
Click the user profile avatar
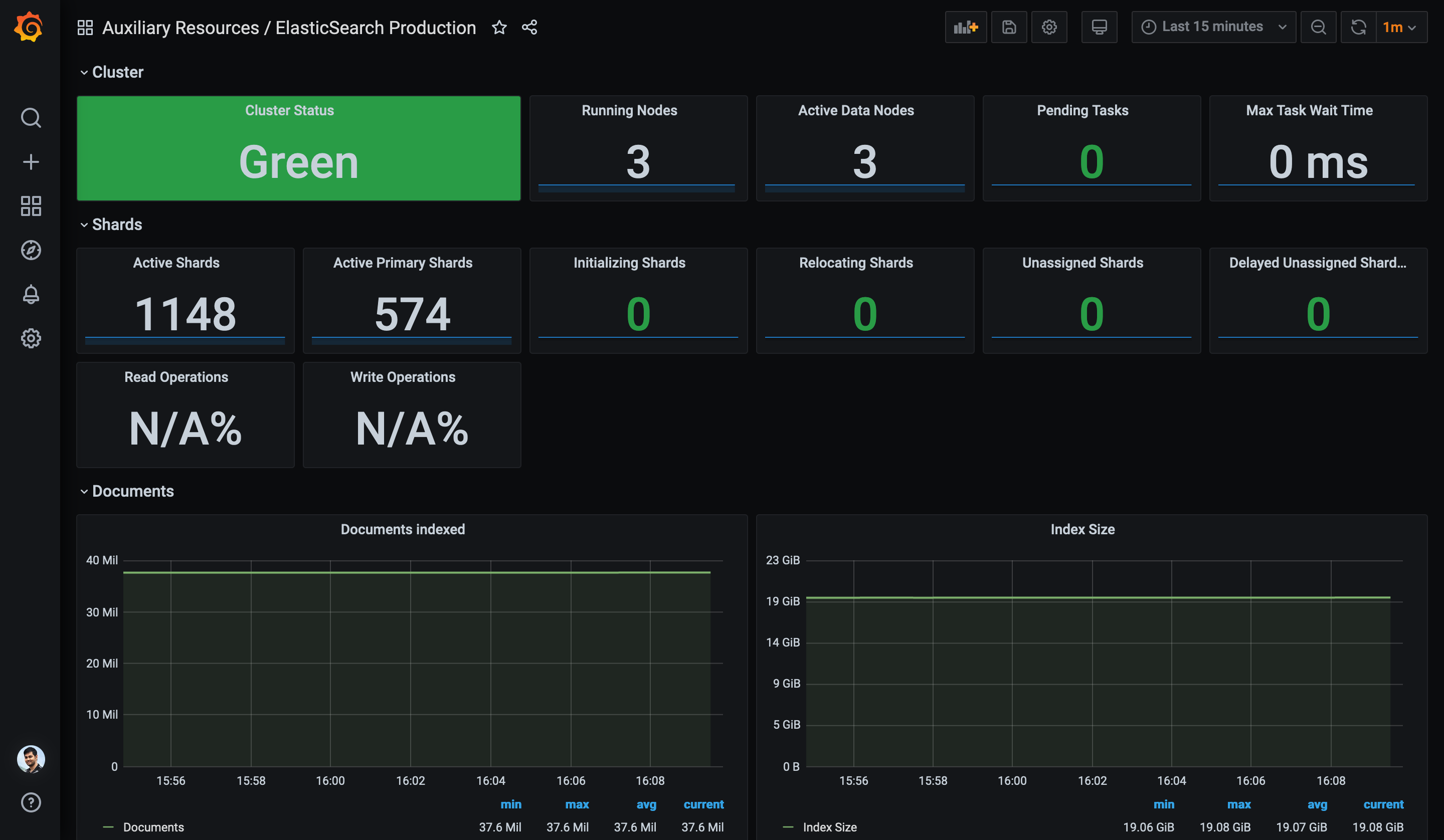pos(31,759)
